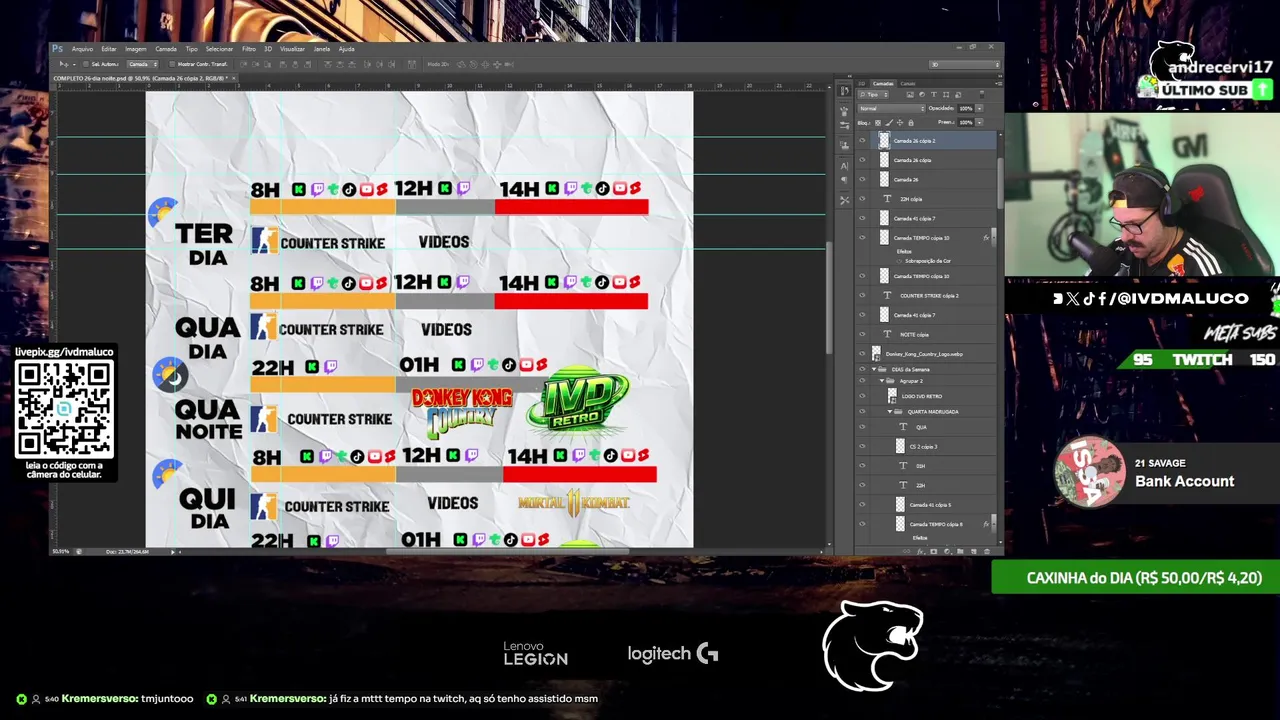This screenshot has height=720, width=1280.
Task: Collapse the QUARTA MADRUGADA group
Action: click(889, 411)
